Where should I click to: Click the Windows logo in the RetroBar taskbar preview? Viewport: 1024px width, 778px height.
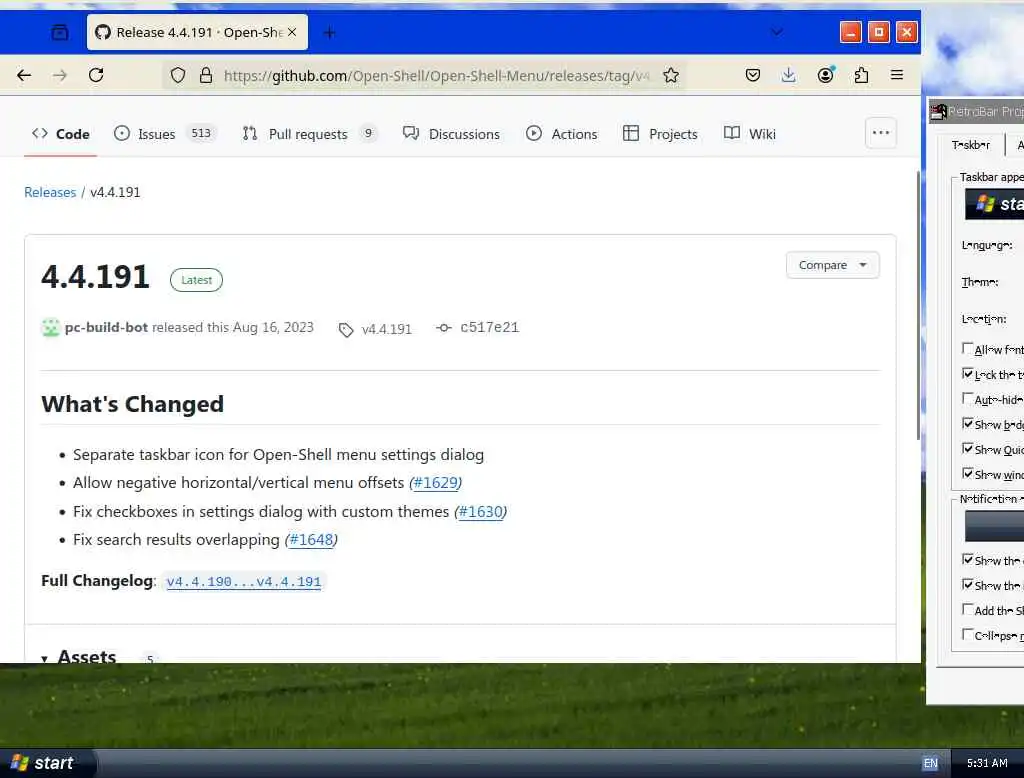click(x=985, y=204)
